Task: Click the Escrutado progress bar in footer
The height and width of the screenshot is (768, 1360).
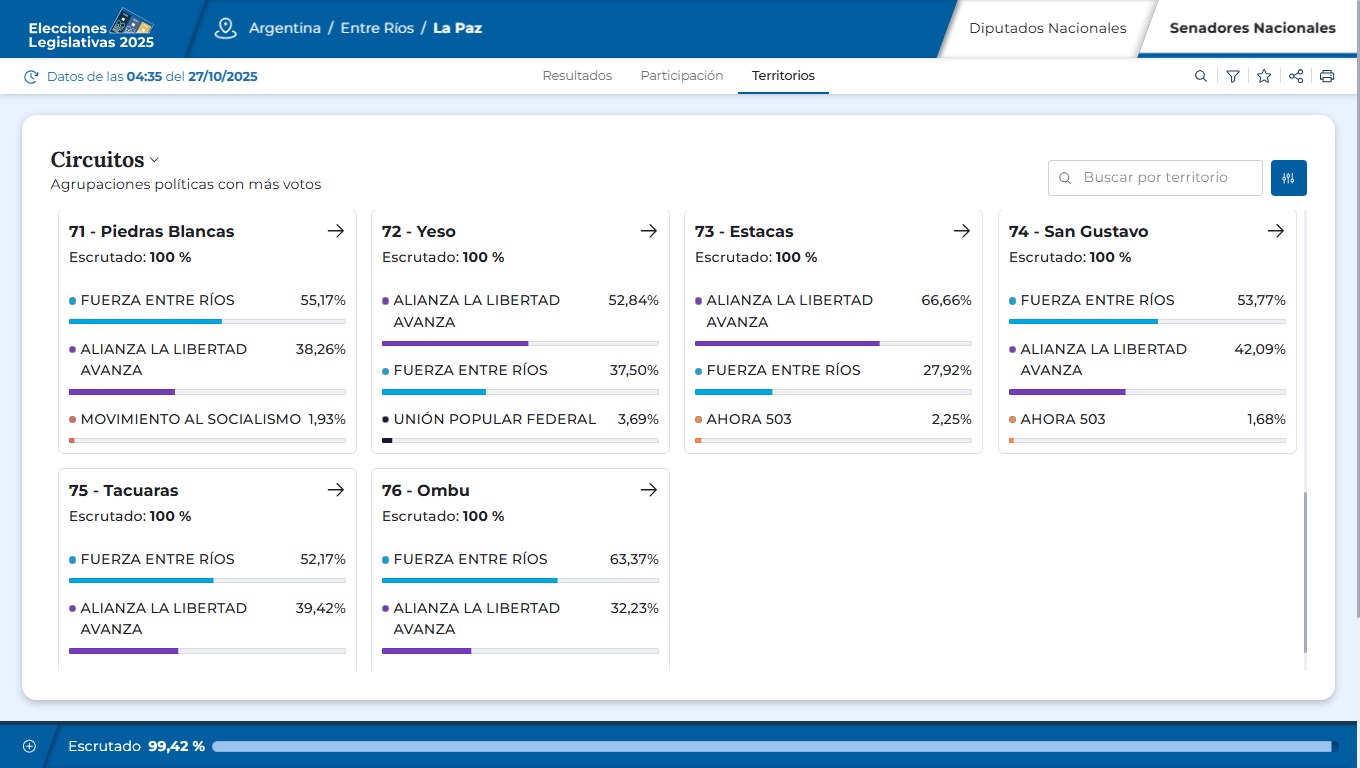Action: [x=774, y=746]
